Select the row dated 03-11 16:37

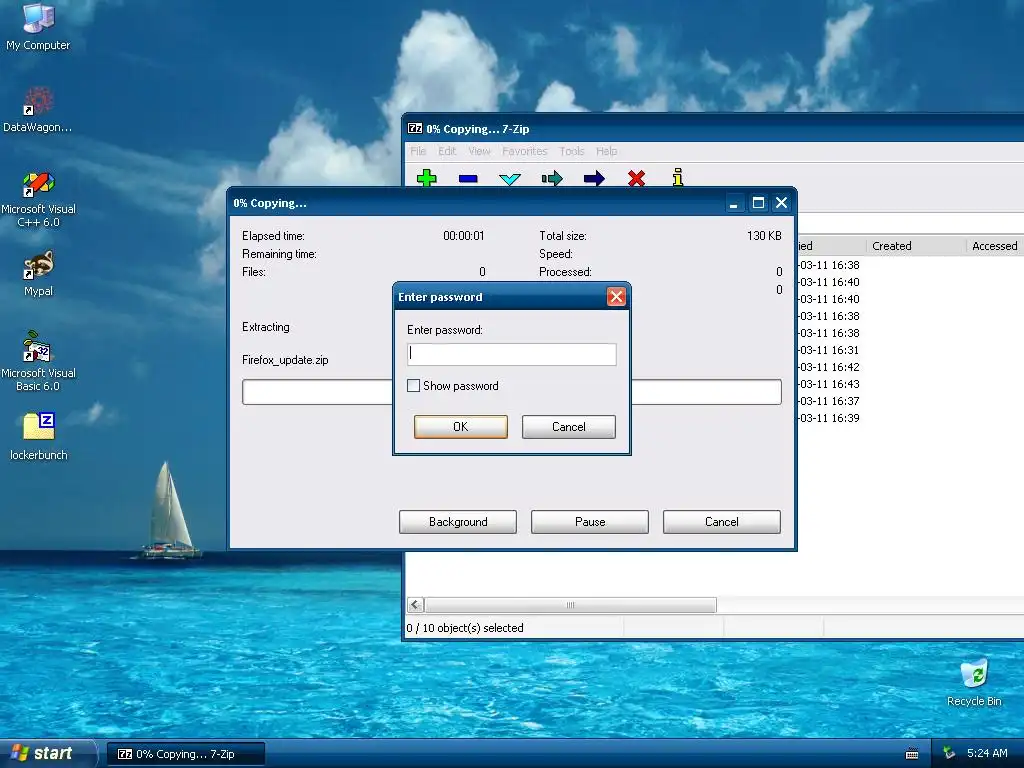point(829,401)
